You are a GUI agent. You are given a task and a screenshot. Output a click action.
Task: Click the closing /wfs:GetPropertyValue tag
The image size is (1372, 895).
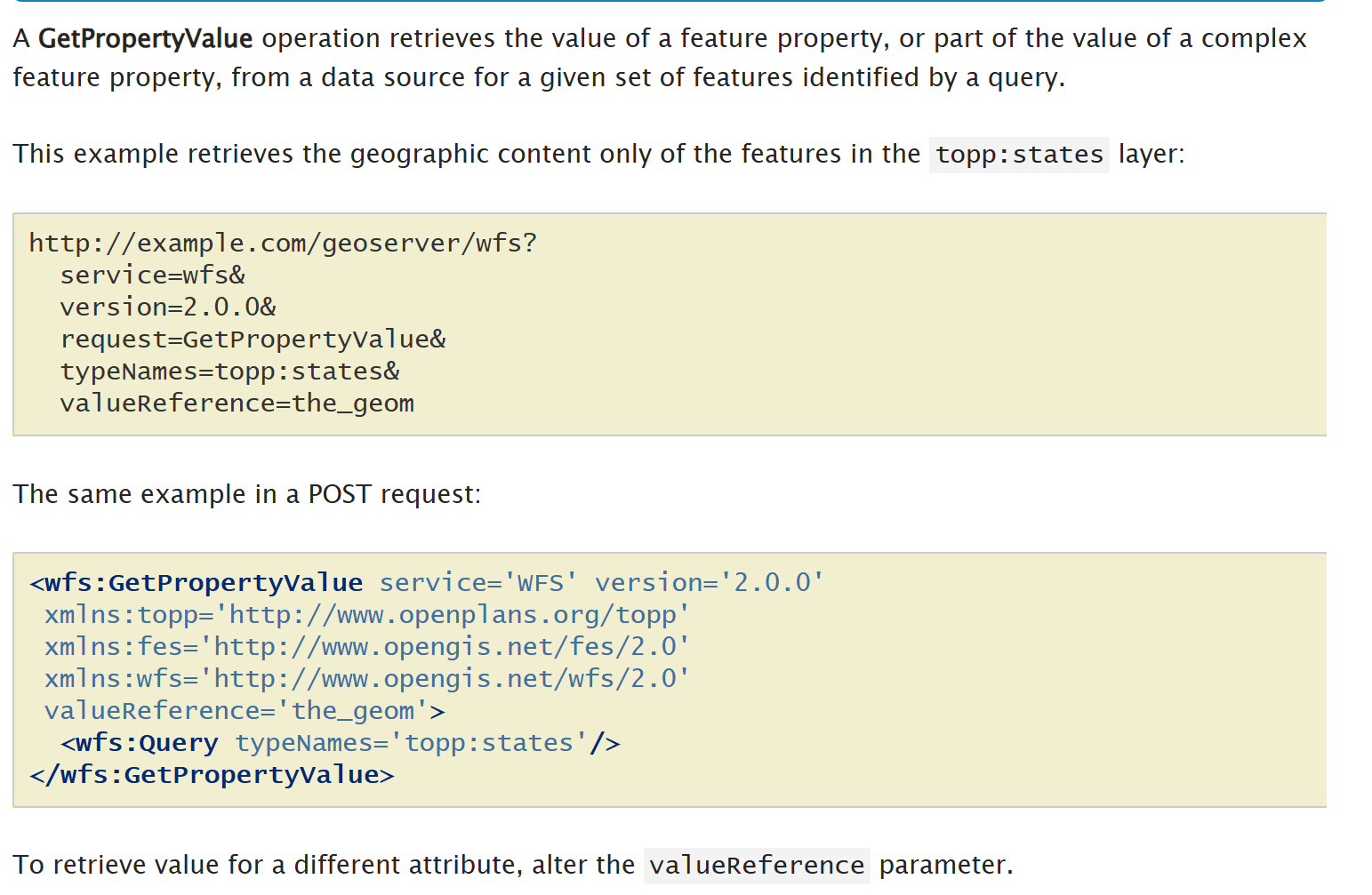(x=212, y=775)
